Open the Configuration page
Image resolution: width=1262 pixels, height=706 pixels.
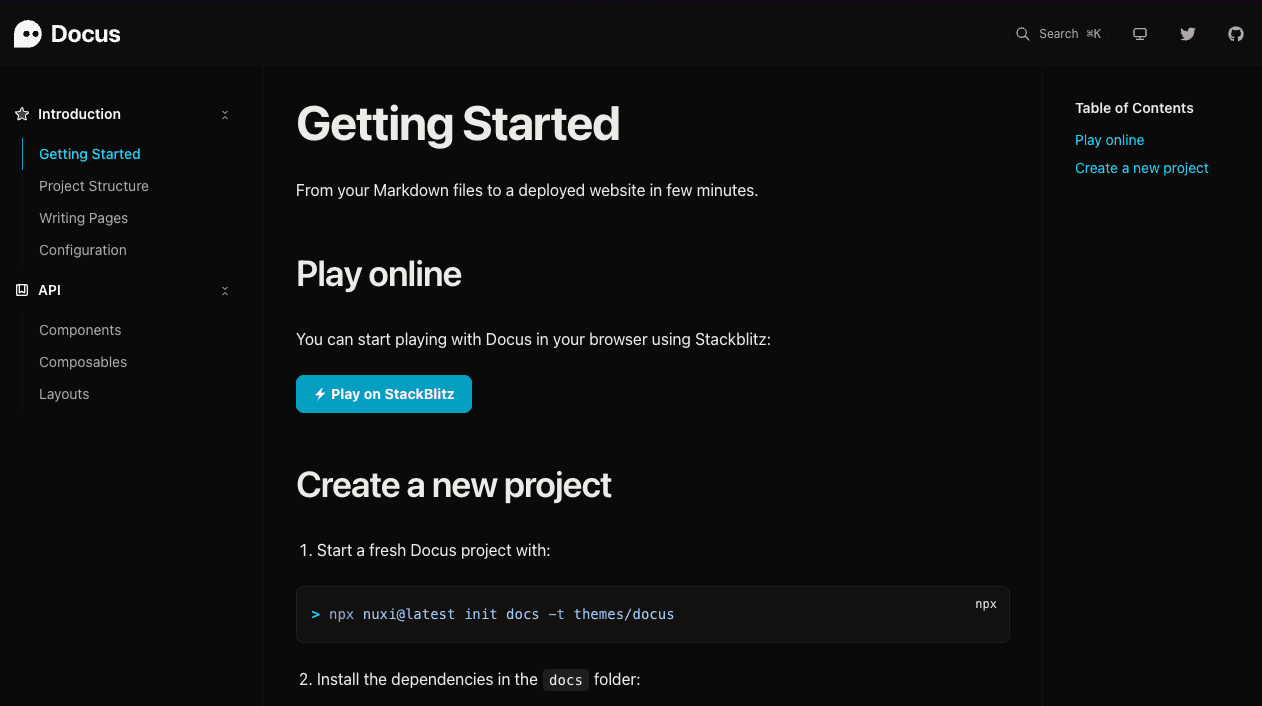[83, 250]
